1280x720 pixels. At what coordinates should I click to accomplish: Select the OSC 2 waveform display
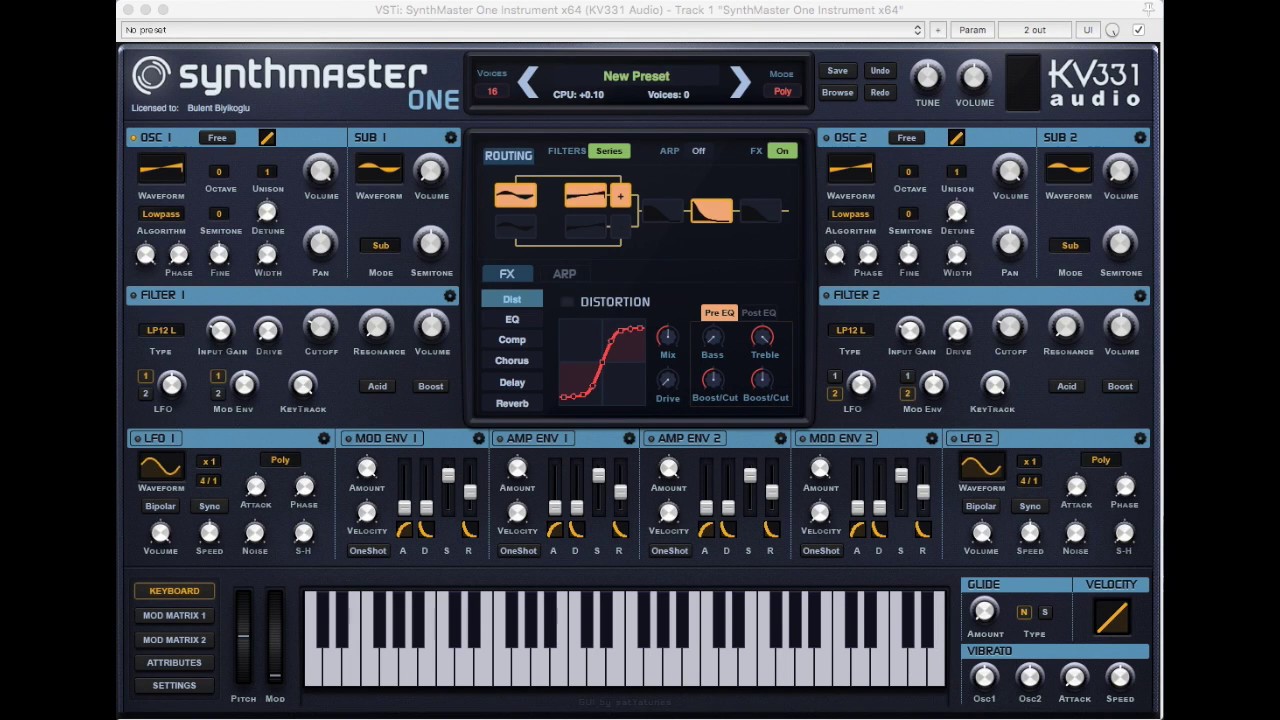click(850, 168)
